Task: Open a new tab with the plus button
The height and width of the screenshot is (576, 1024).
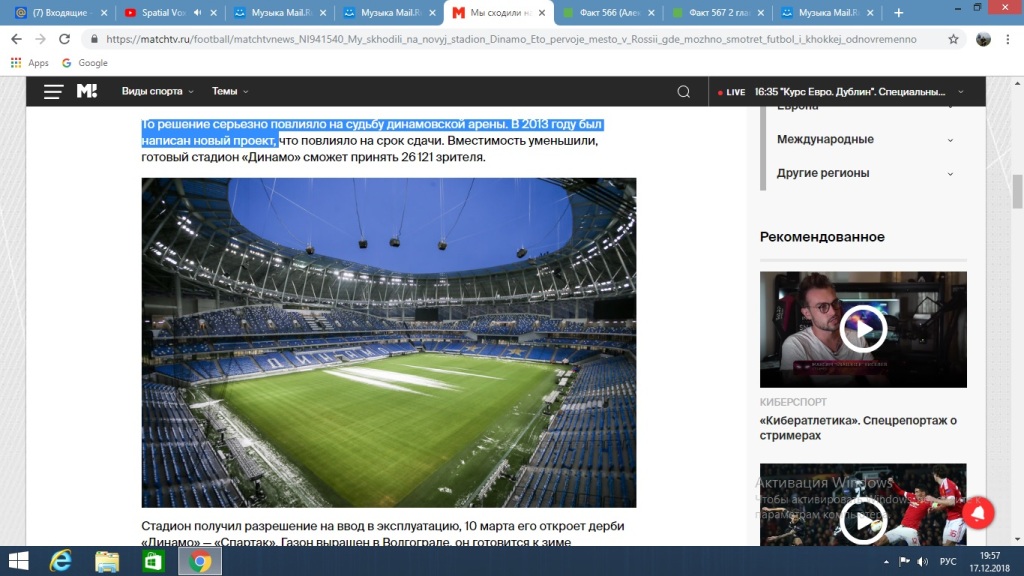Action: click(899, 12)
